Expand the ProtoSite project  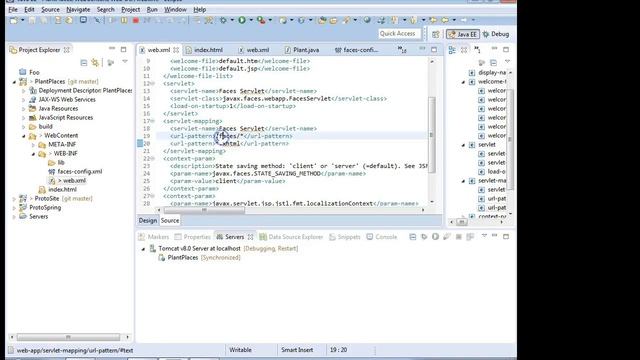coord(14,199)
